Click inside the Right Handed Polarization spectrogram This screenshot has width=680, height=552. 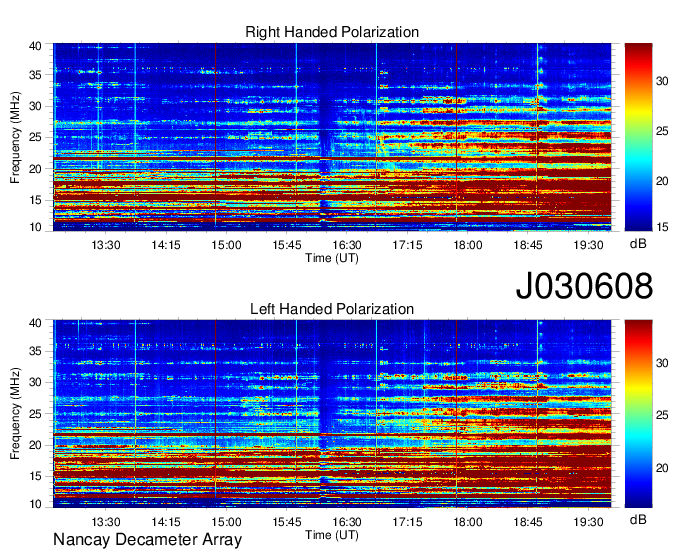tap(332, 137)
